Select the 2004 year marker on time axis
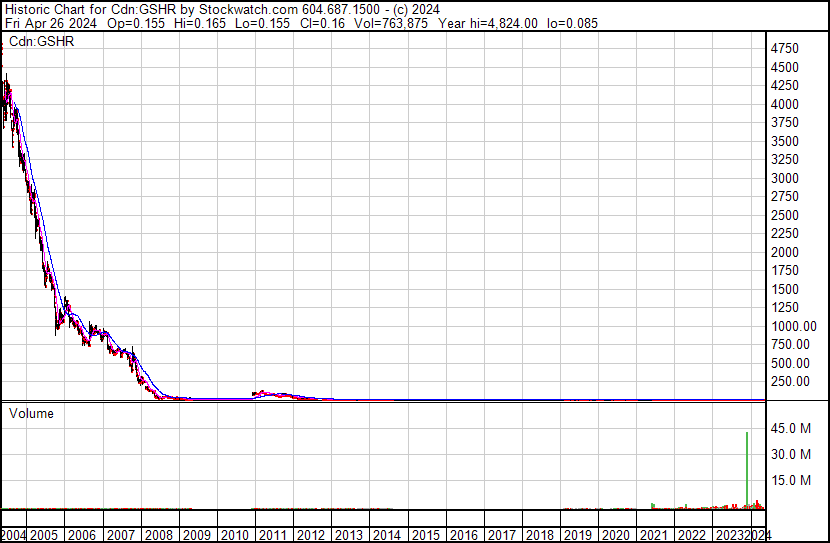The image size is (830, 543). point(14,535)
